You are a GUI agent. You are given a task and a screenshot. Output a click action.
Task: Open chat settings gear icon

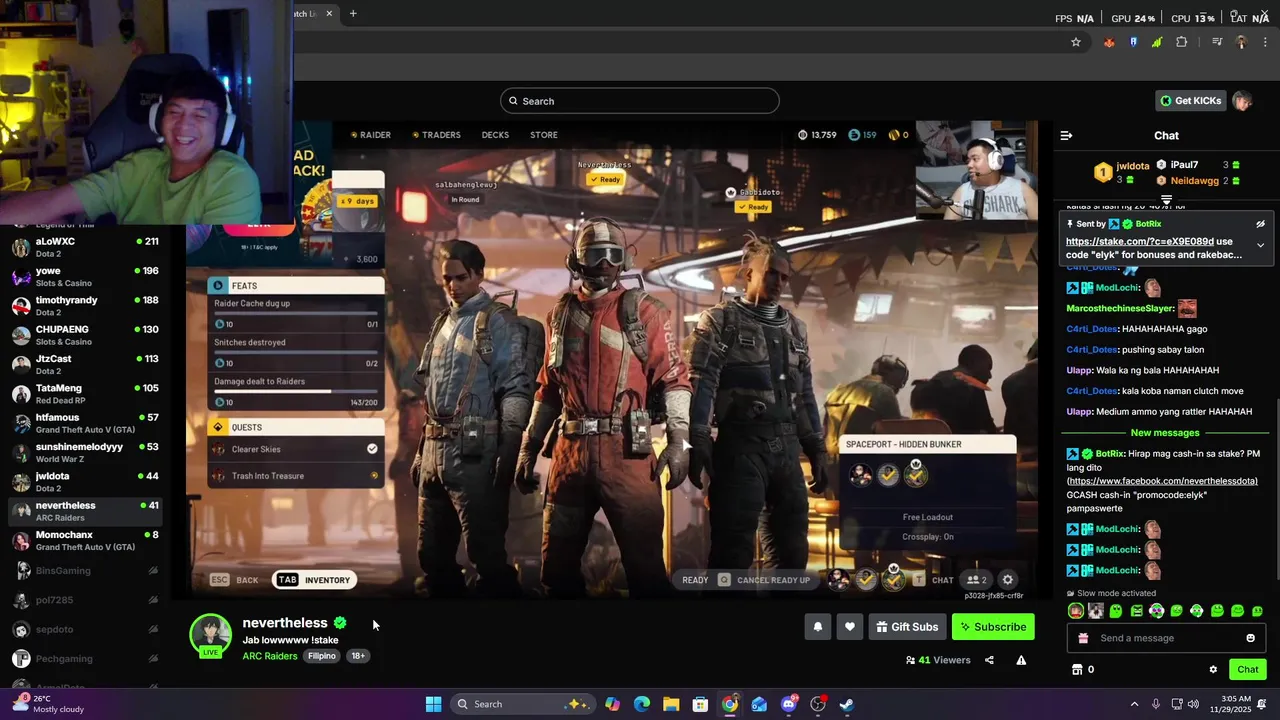[x=1213, y=670]
